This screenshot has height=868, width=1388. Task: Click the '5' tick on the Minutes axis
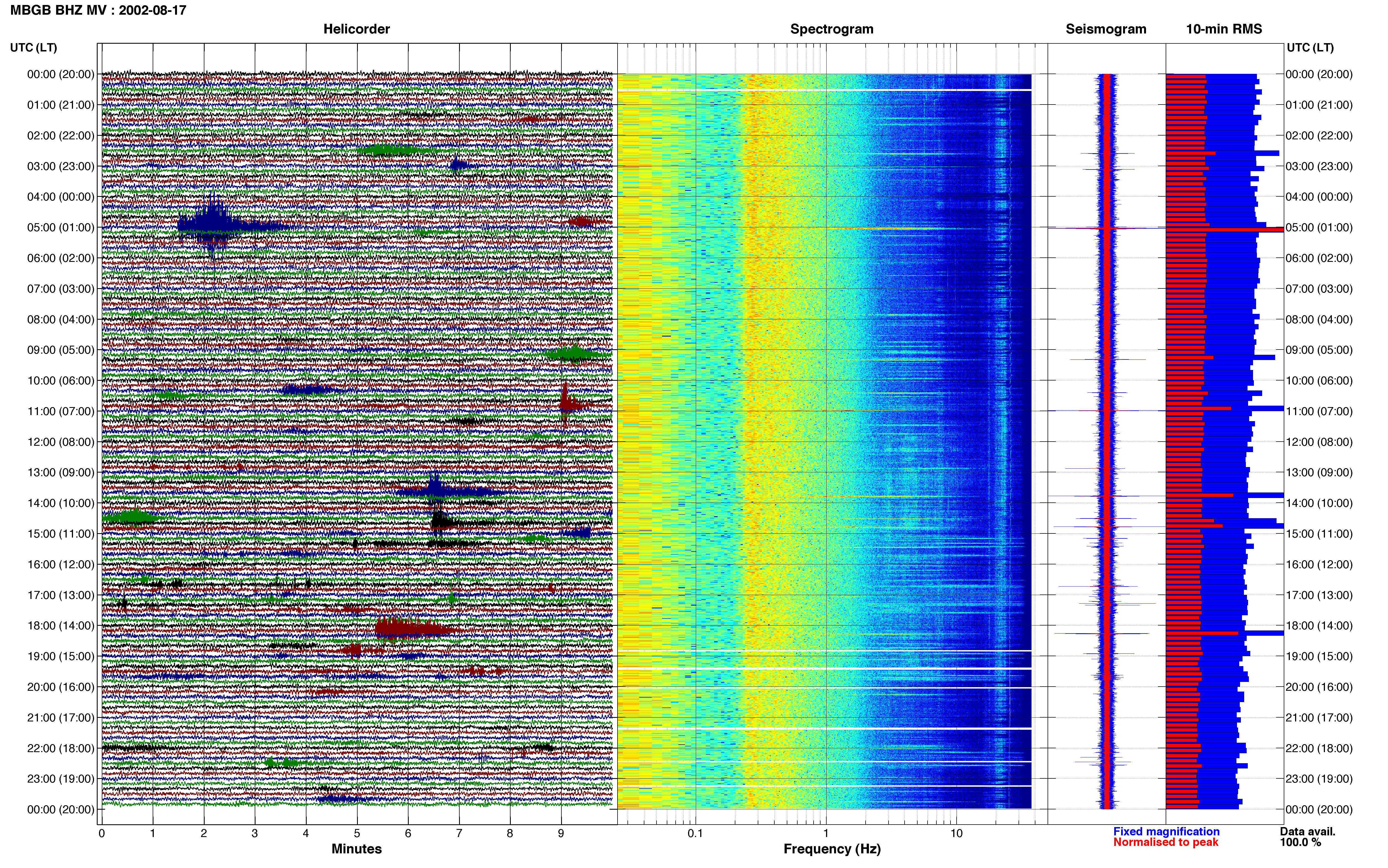coord(357,833)
